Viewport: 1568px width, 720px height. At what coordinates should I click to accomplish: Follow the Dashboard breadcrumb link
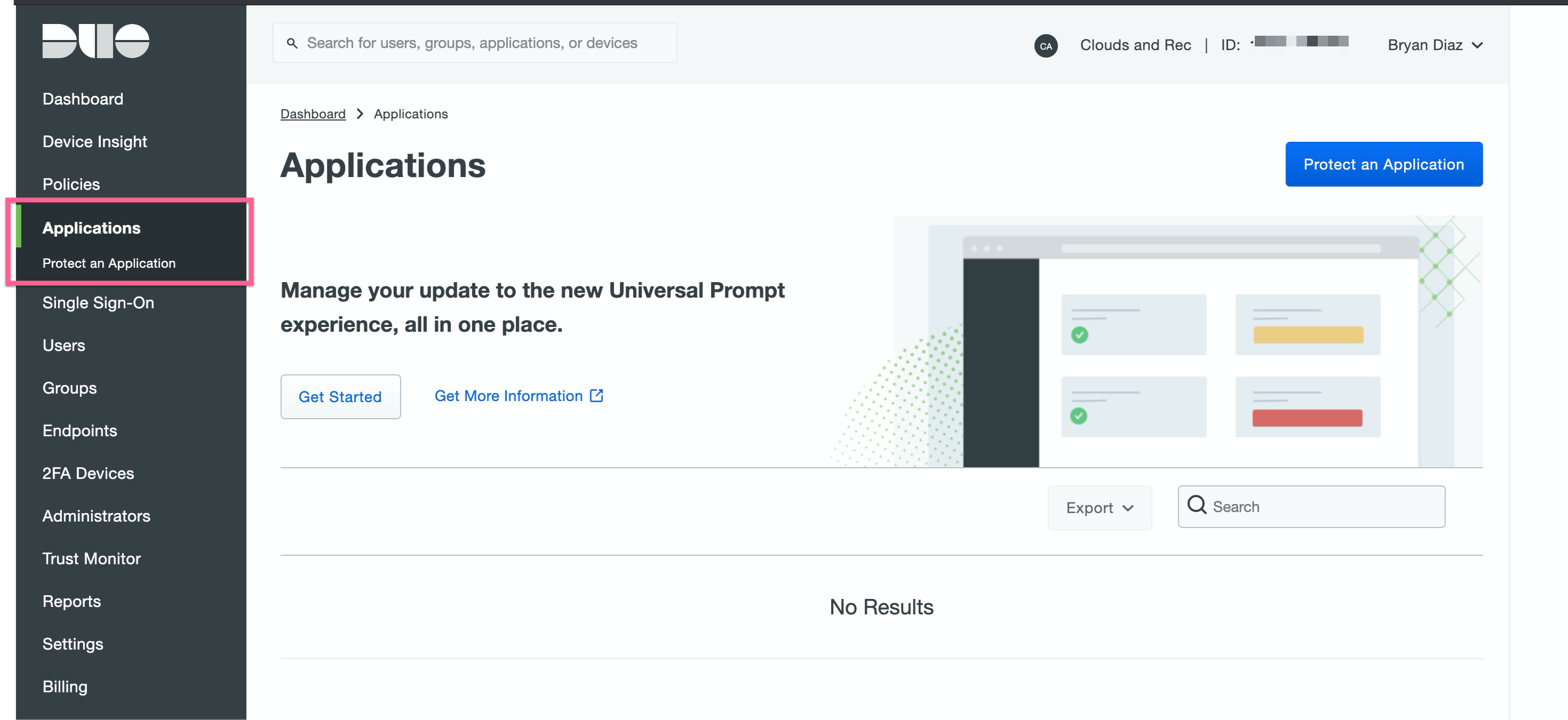313,114
